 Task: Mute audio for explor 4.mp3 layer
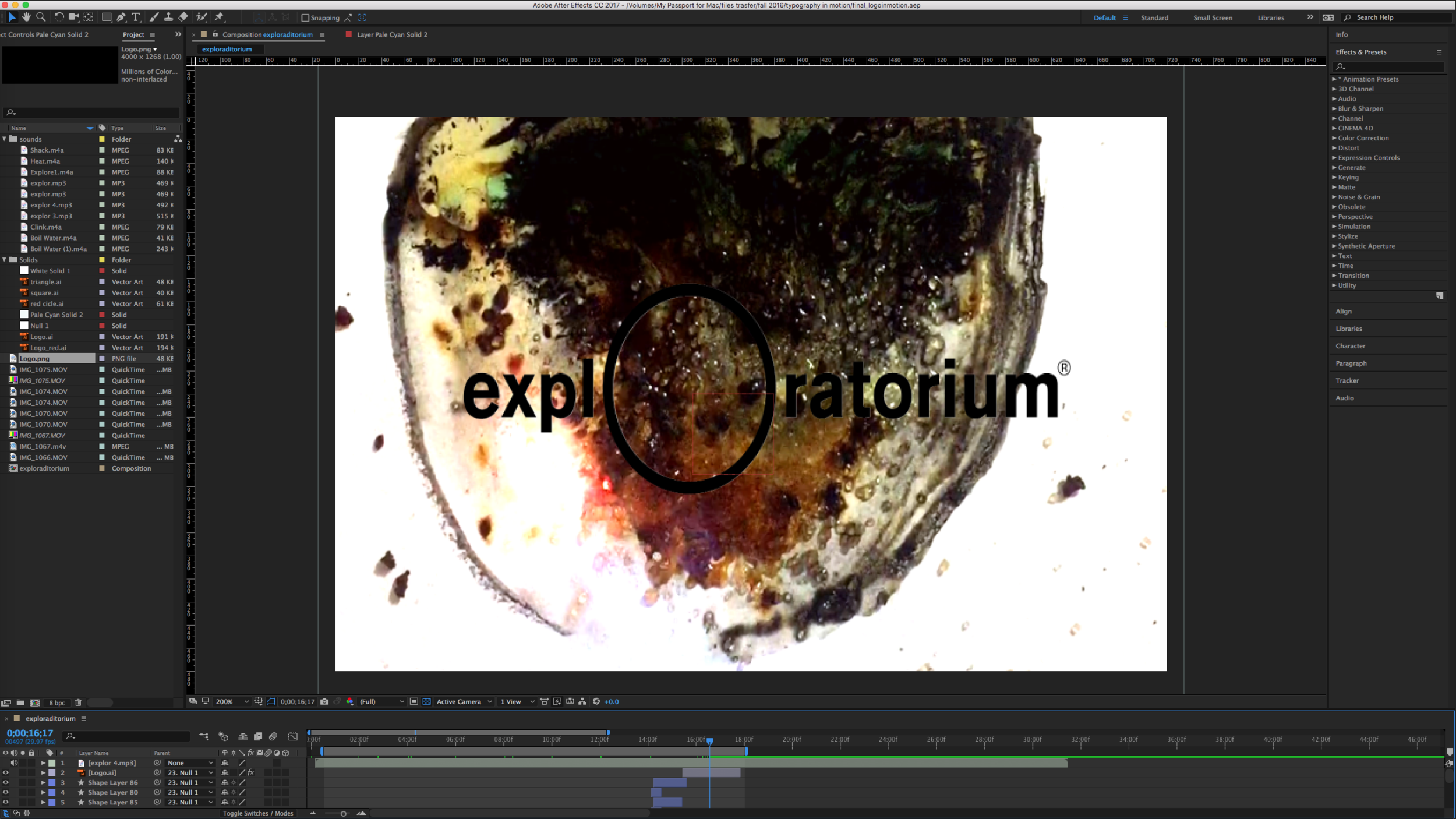pos(14,763)
